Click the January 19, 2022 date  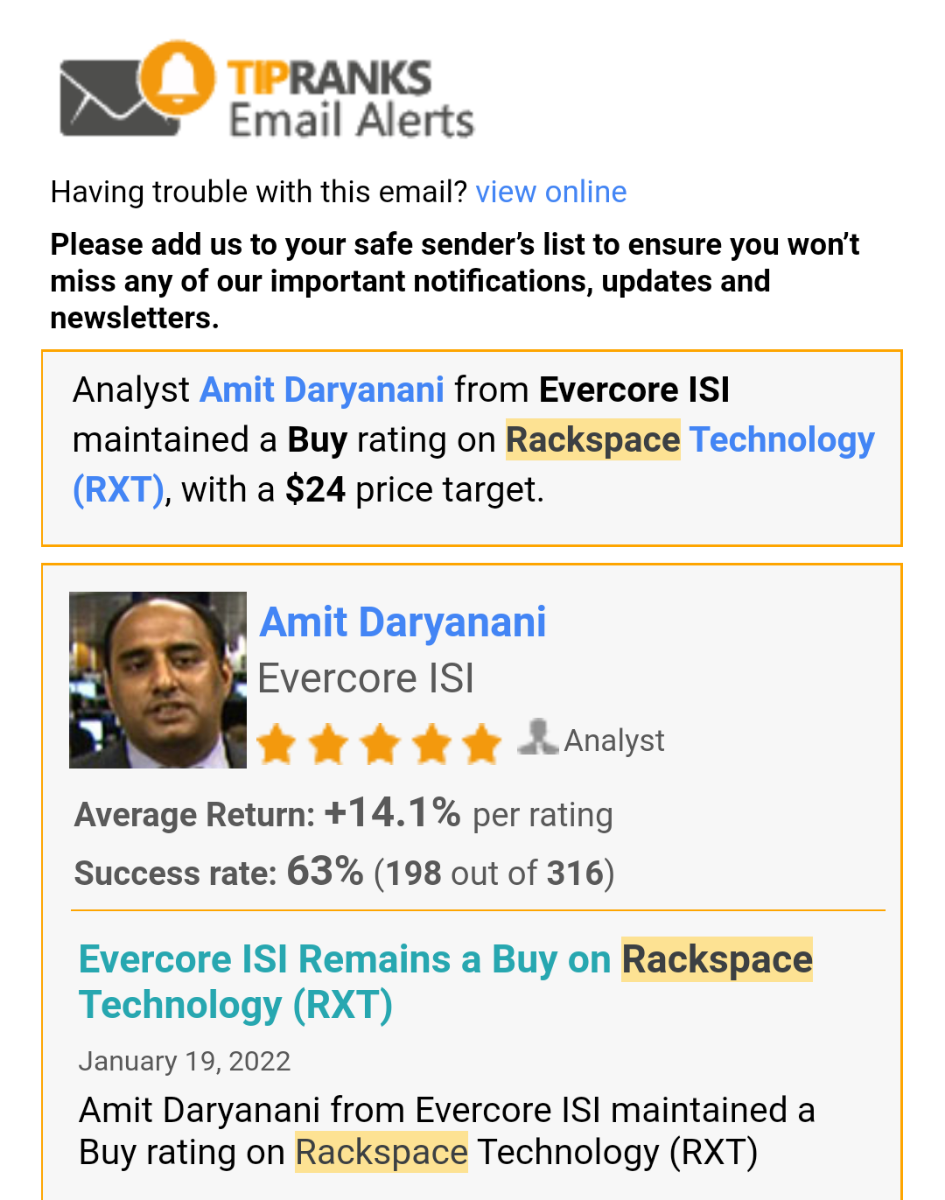pos(184,1061)
